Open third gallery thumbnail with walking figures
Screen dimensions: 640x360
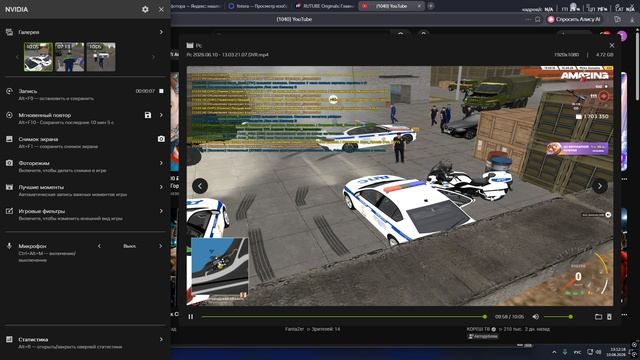pyautogui.click(x=101, y=57)
